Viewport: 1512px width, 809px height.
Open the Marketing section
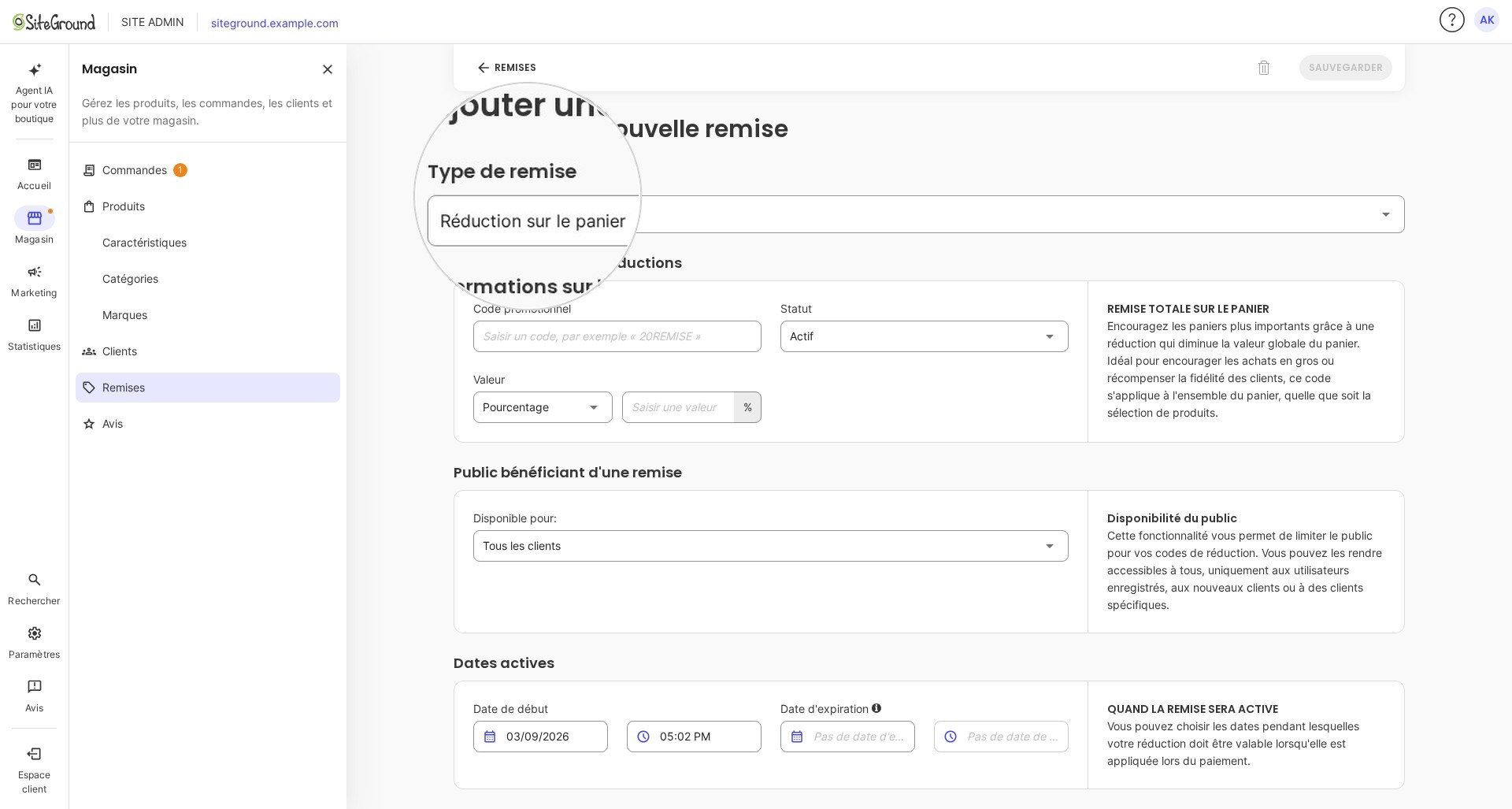(x=35, y=281)
